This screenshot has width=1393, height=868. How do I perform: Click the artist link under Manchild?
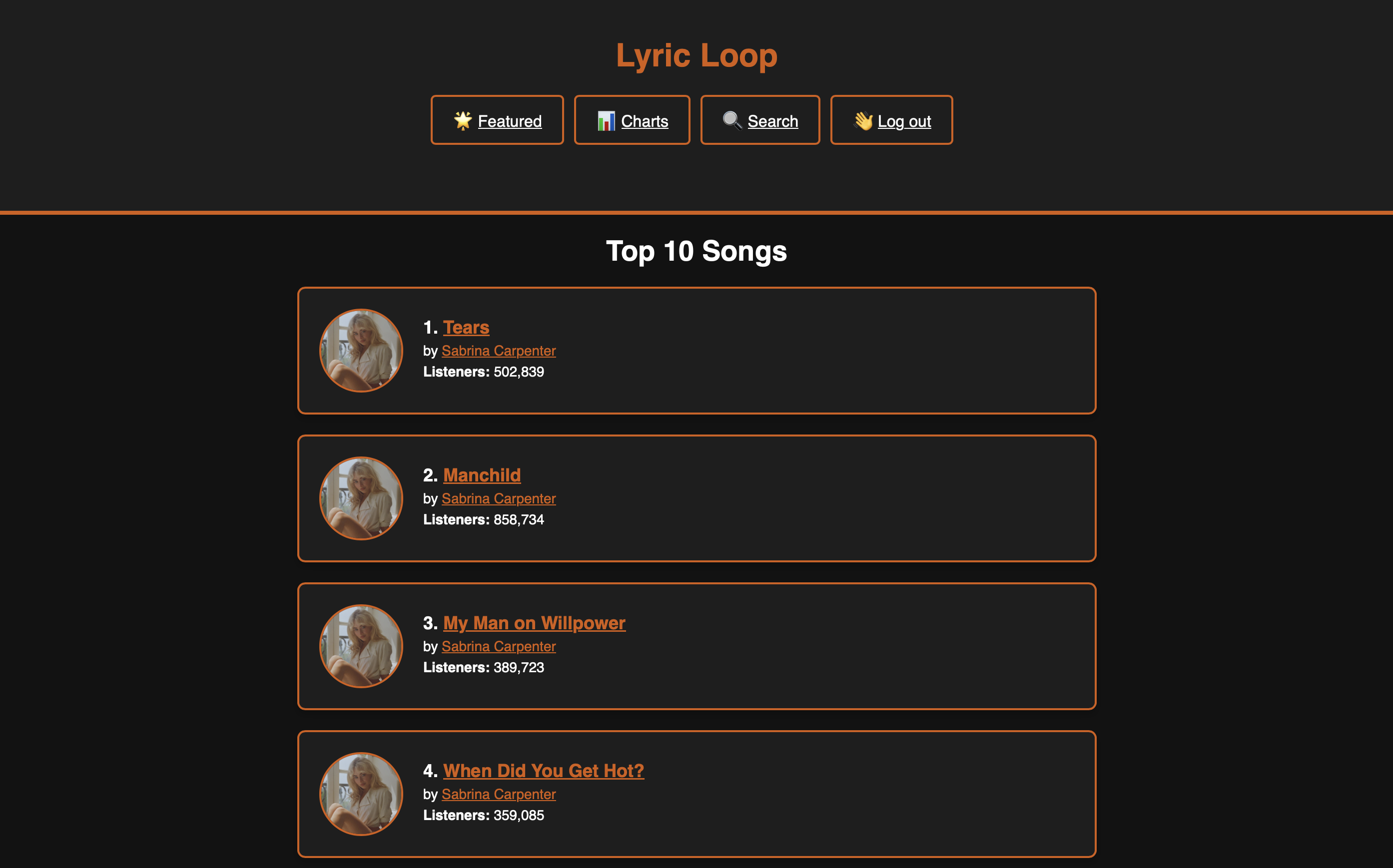tap(499, 498)
